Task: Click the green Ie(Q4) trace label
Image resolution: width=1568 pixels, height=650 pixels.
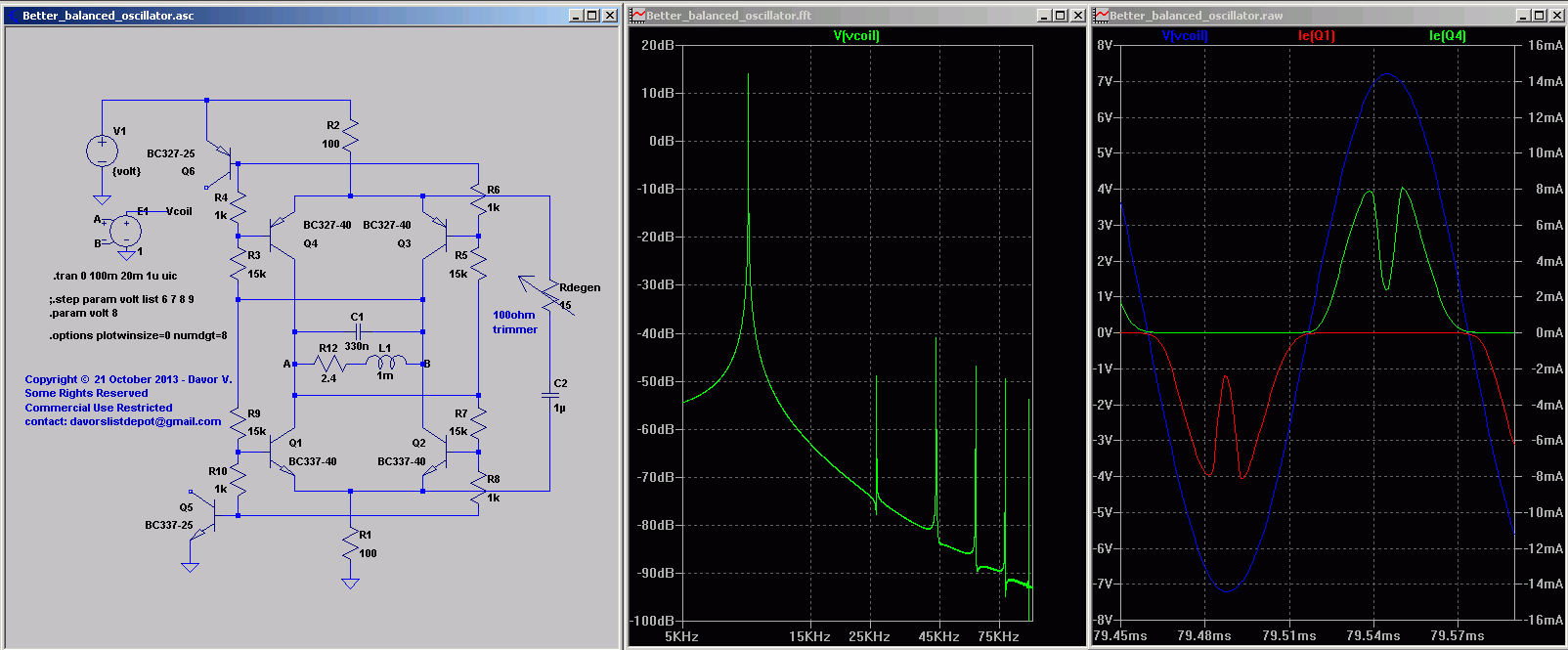Action: pos(1447,36)
